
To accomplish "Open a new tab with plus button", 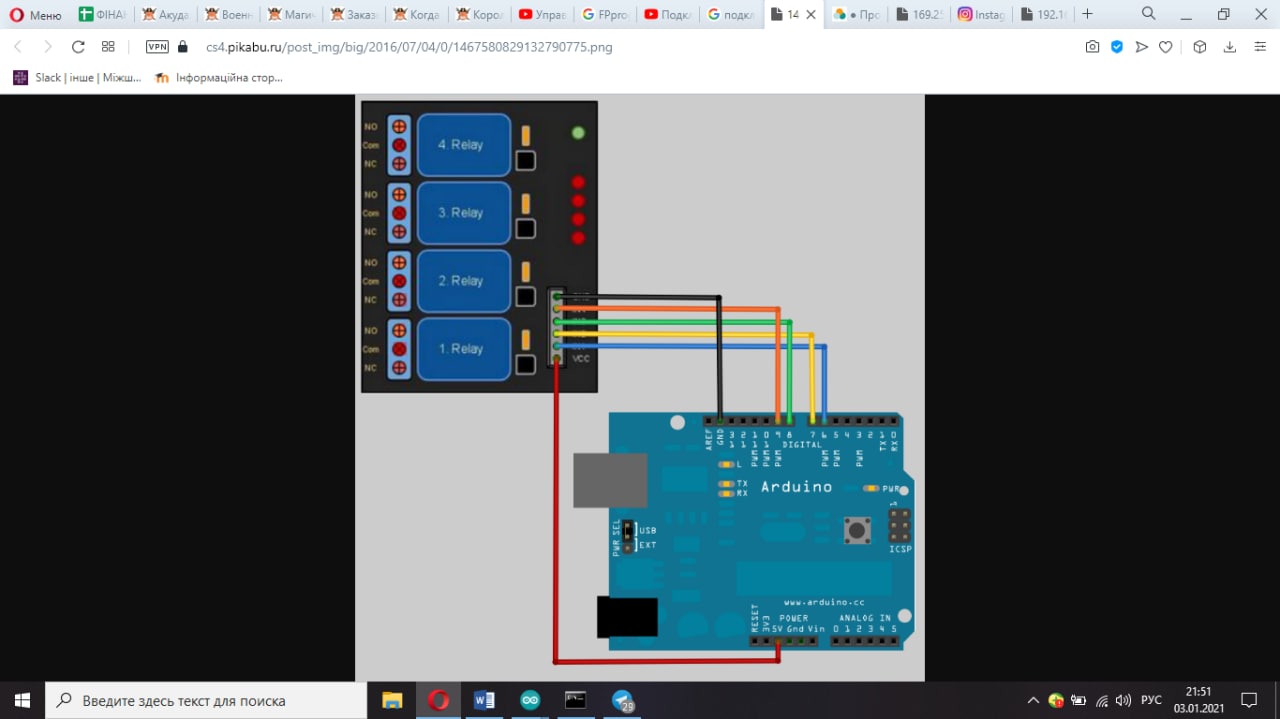I will 1088,14.
